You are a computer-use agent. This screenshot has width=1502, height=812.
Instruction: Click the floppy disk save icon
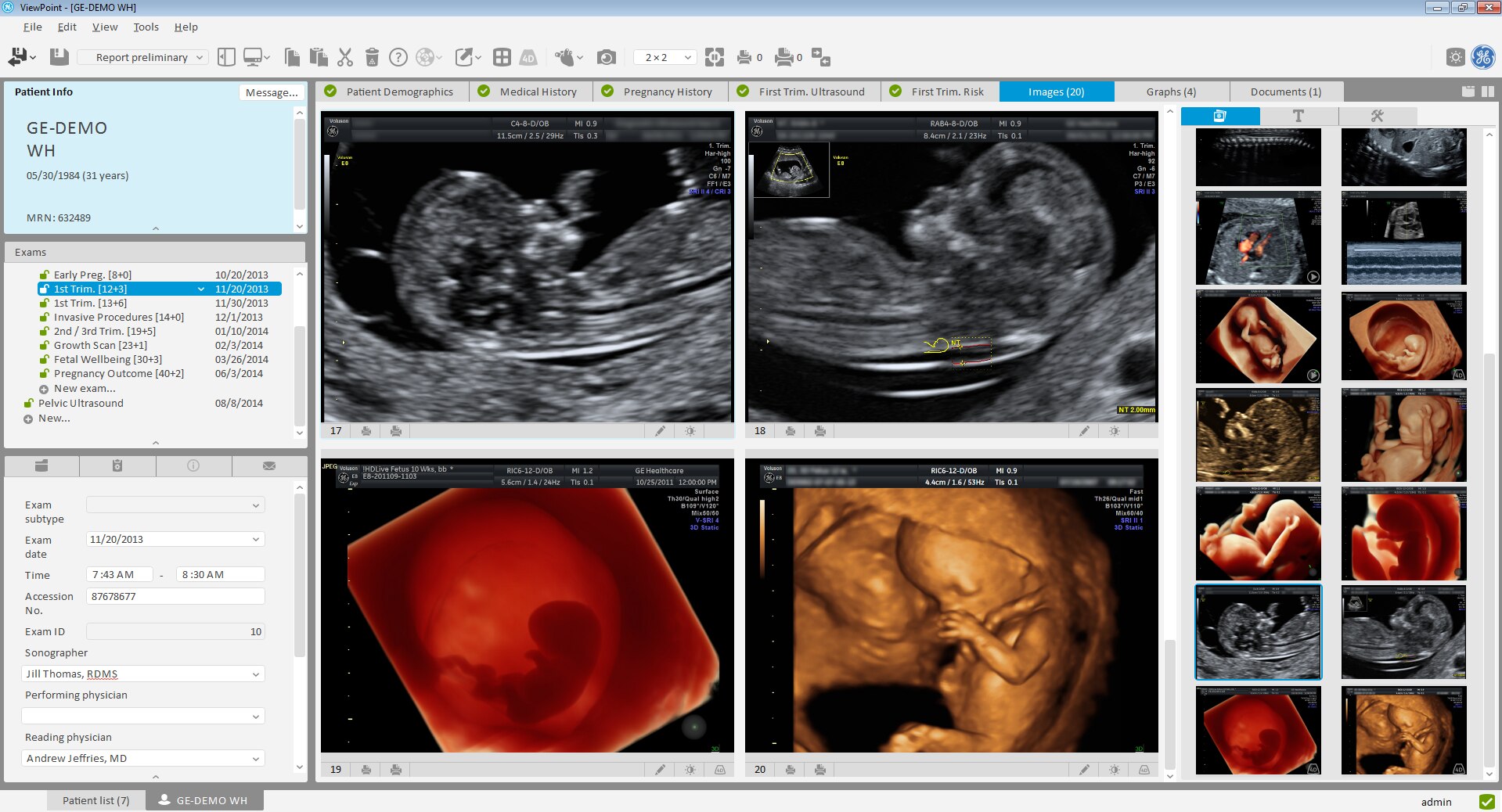tap(59, 57)
